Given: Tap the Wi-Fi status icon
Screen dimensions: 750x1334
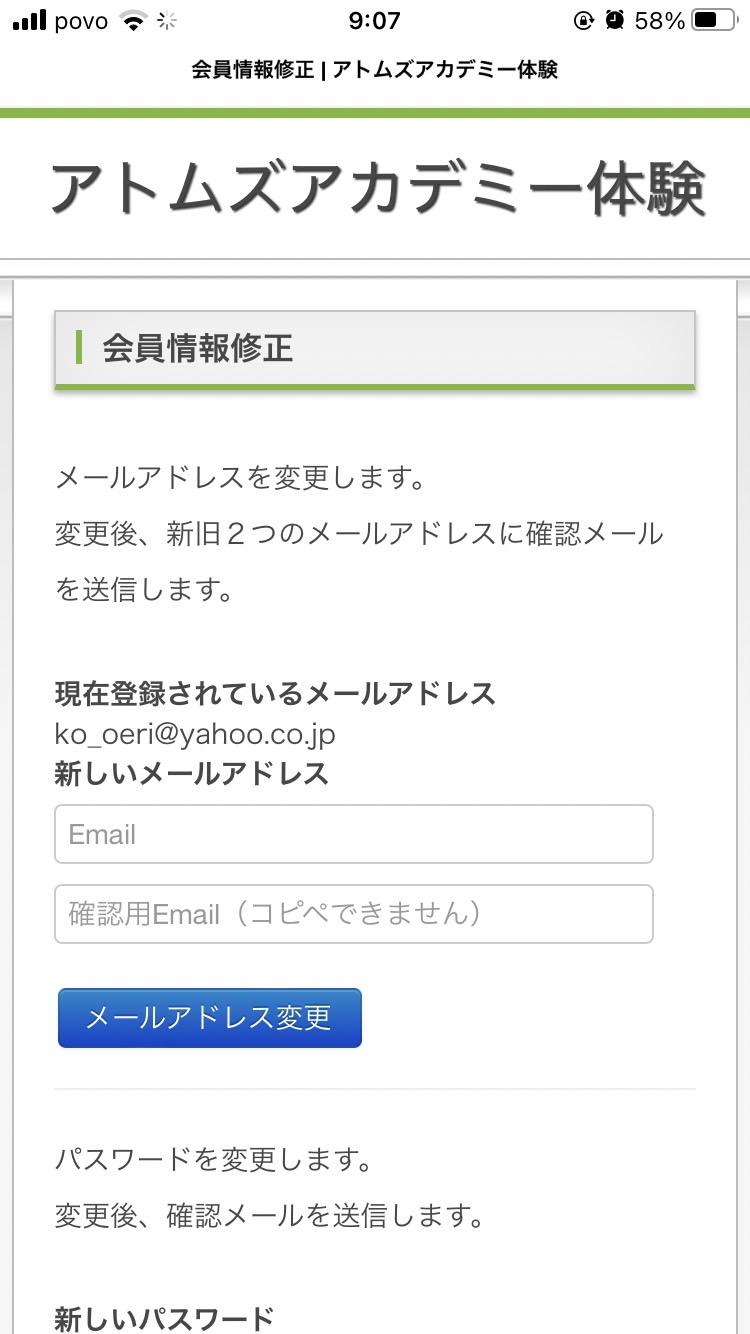Looking at the screenshot, I should click(132, 20).
